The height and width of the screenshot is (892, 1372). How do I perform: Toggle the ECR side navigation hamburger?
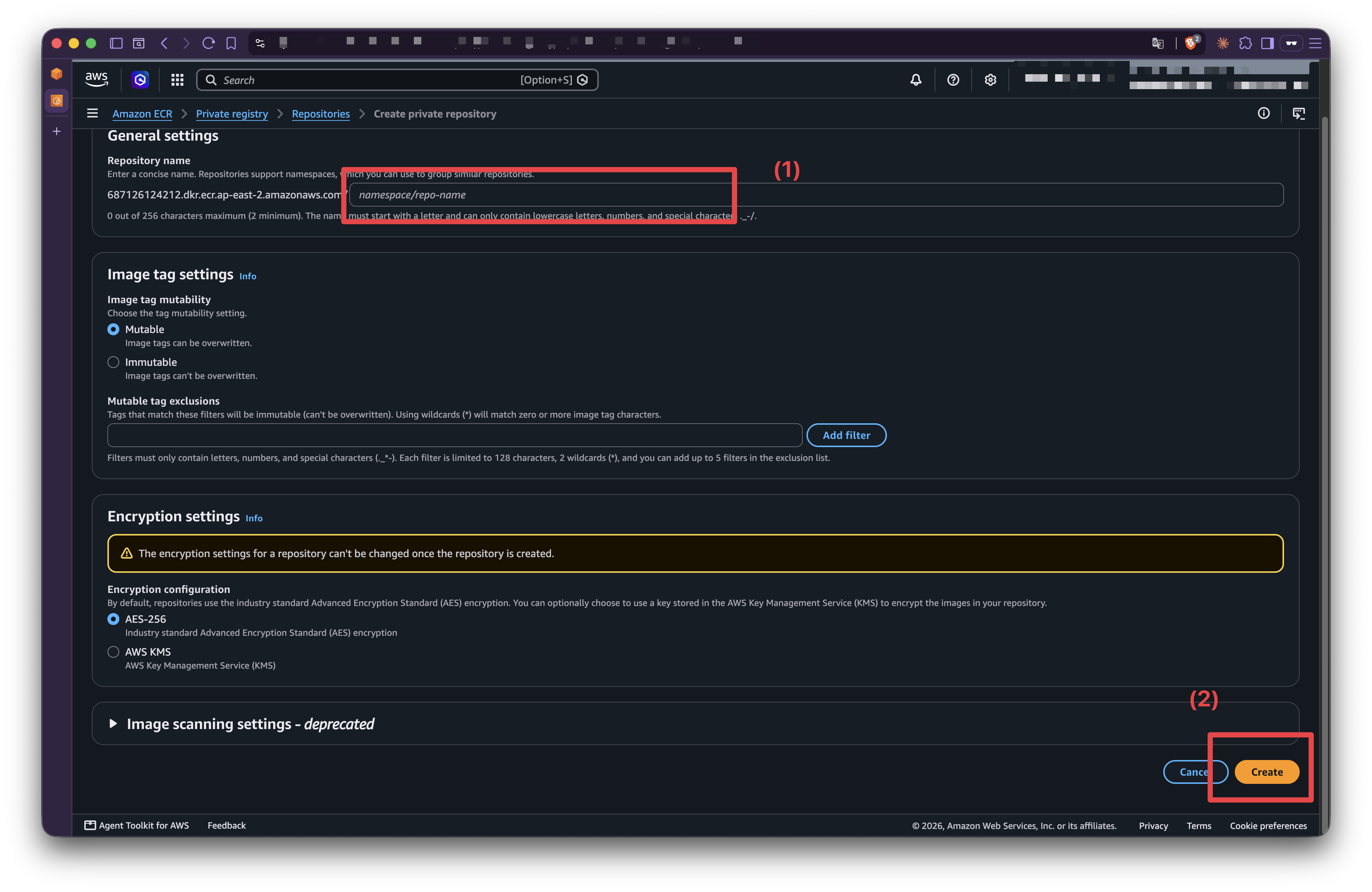point(92,114)
